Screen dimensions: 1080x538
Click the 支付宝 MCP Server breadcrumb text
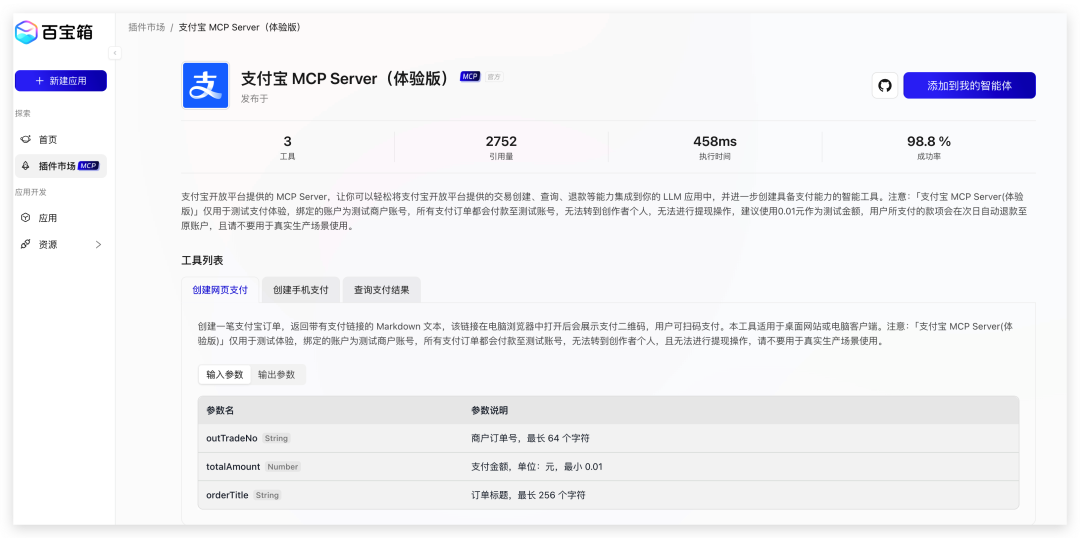click(239, 28)
